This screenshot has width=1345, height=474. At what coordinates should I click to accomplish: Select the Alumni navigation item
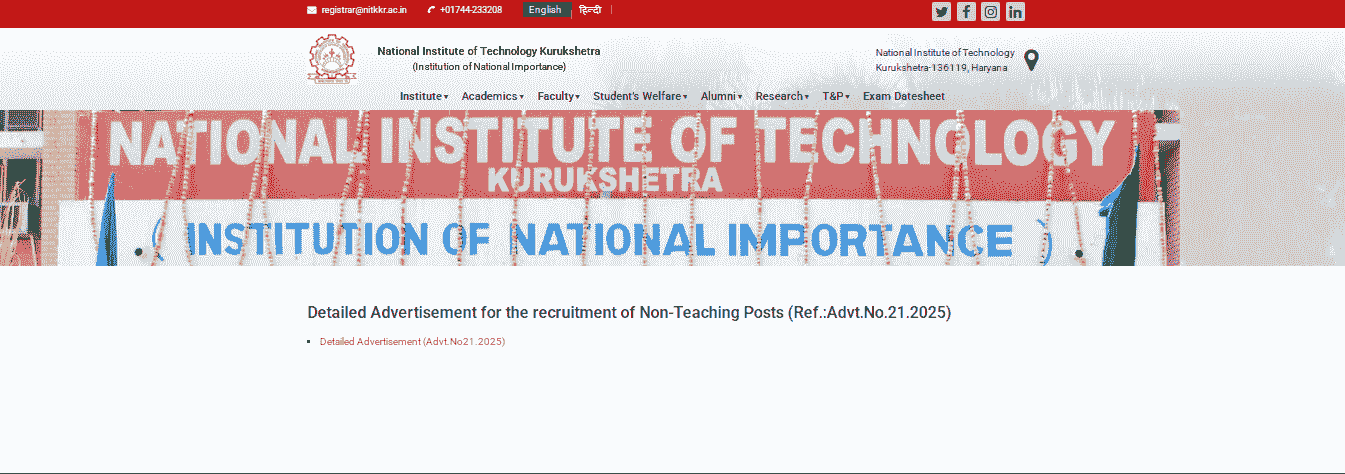720,96
